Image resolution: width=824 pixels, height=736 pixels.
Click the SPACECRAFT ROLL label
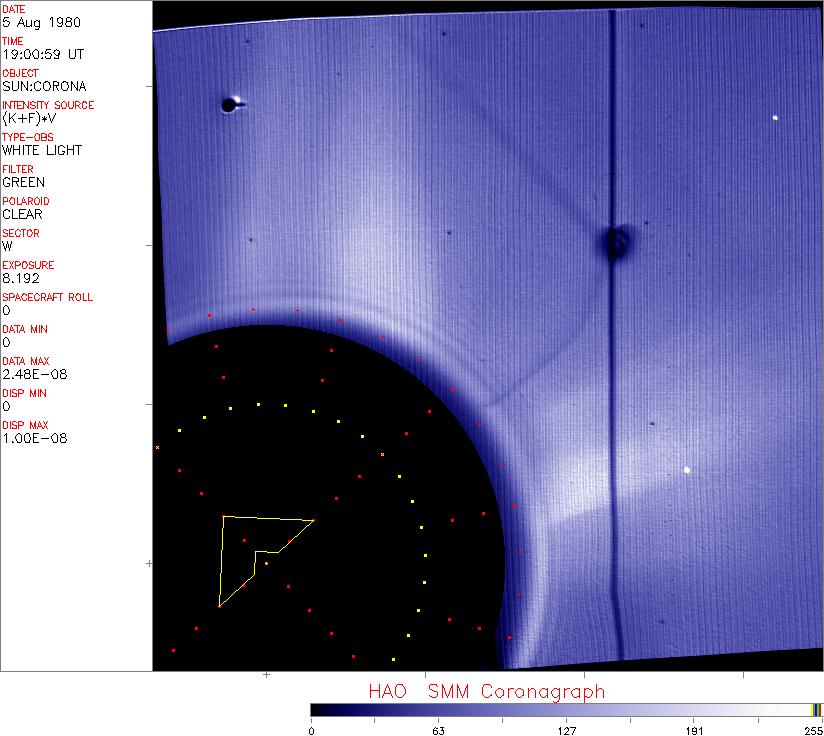(x=48, y=297)
